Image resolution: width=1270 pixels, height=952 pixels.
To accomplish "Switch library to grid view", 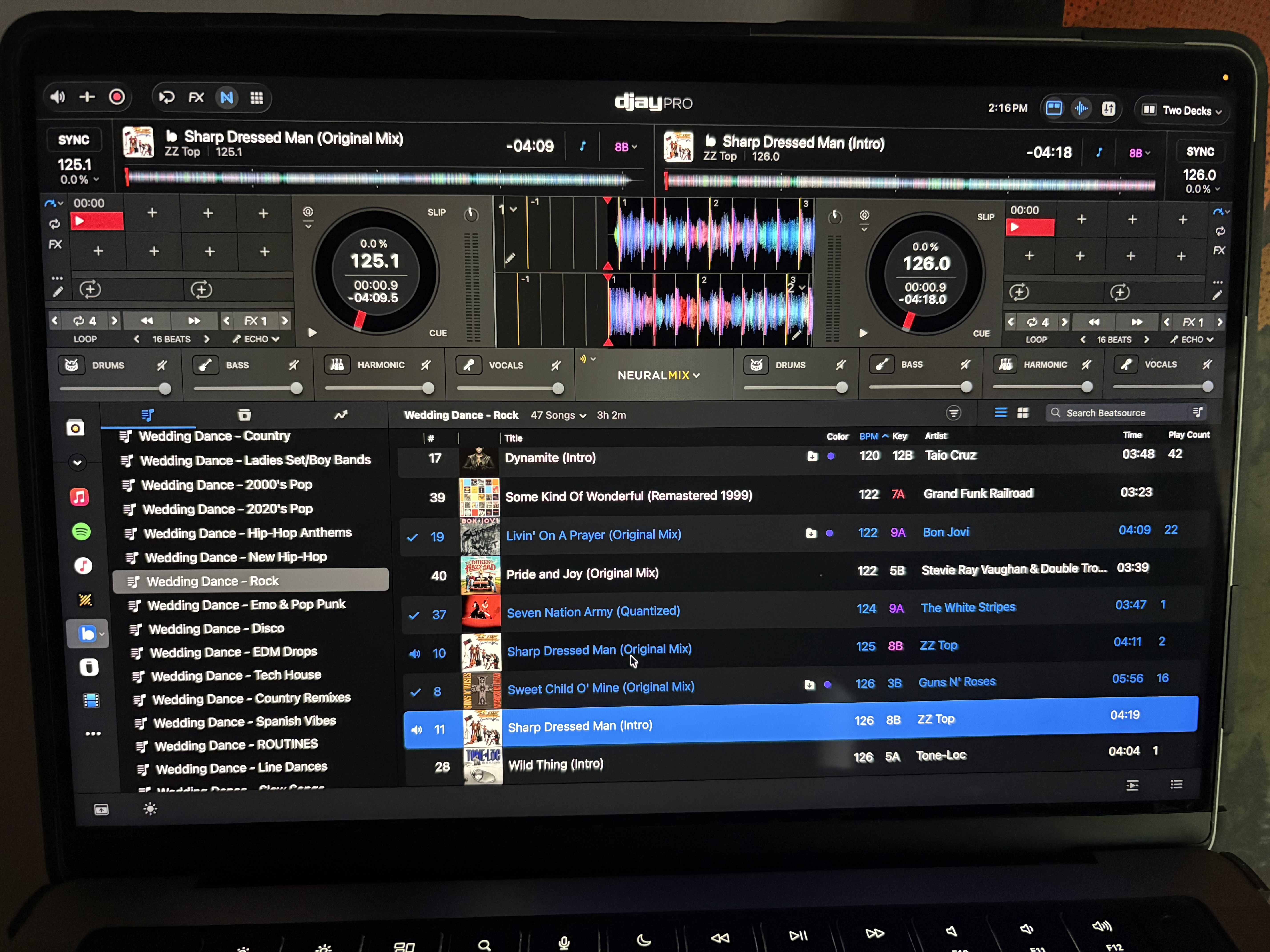I will [1023, 413].
